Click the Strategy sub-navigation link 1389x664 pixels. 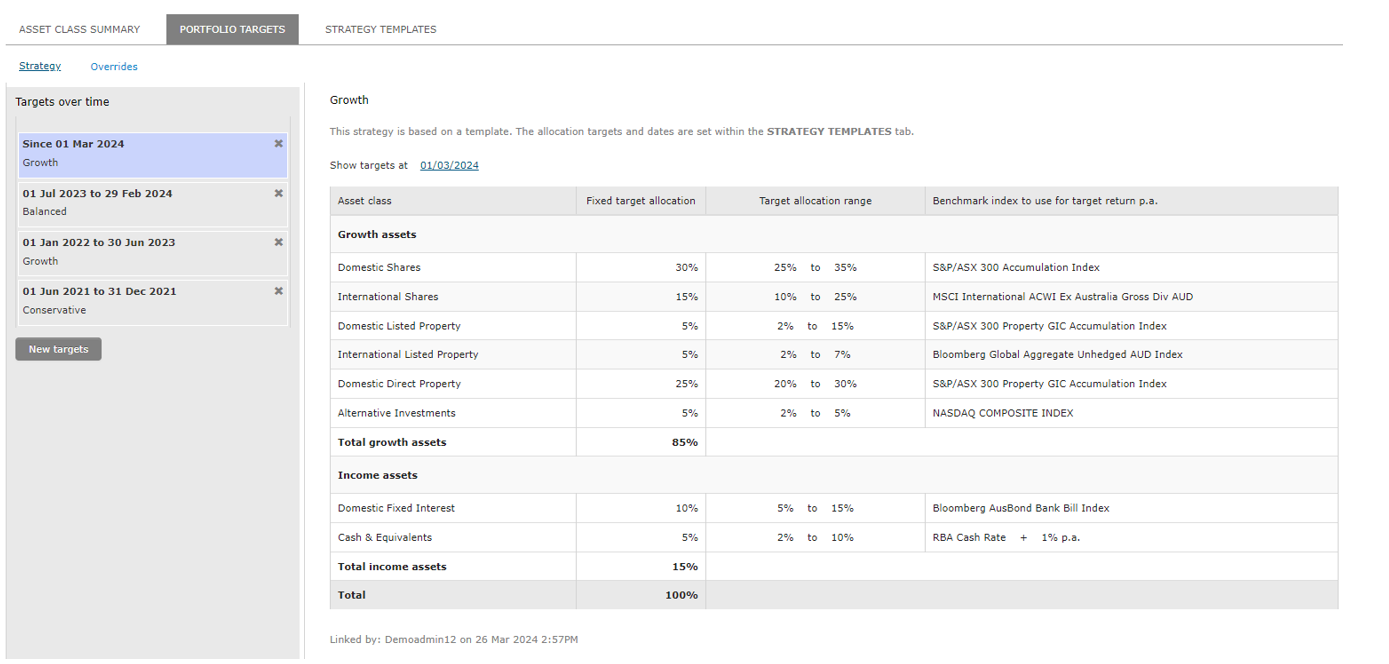pos(40,66)
